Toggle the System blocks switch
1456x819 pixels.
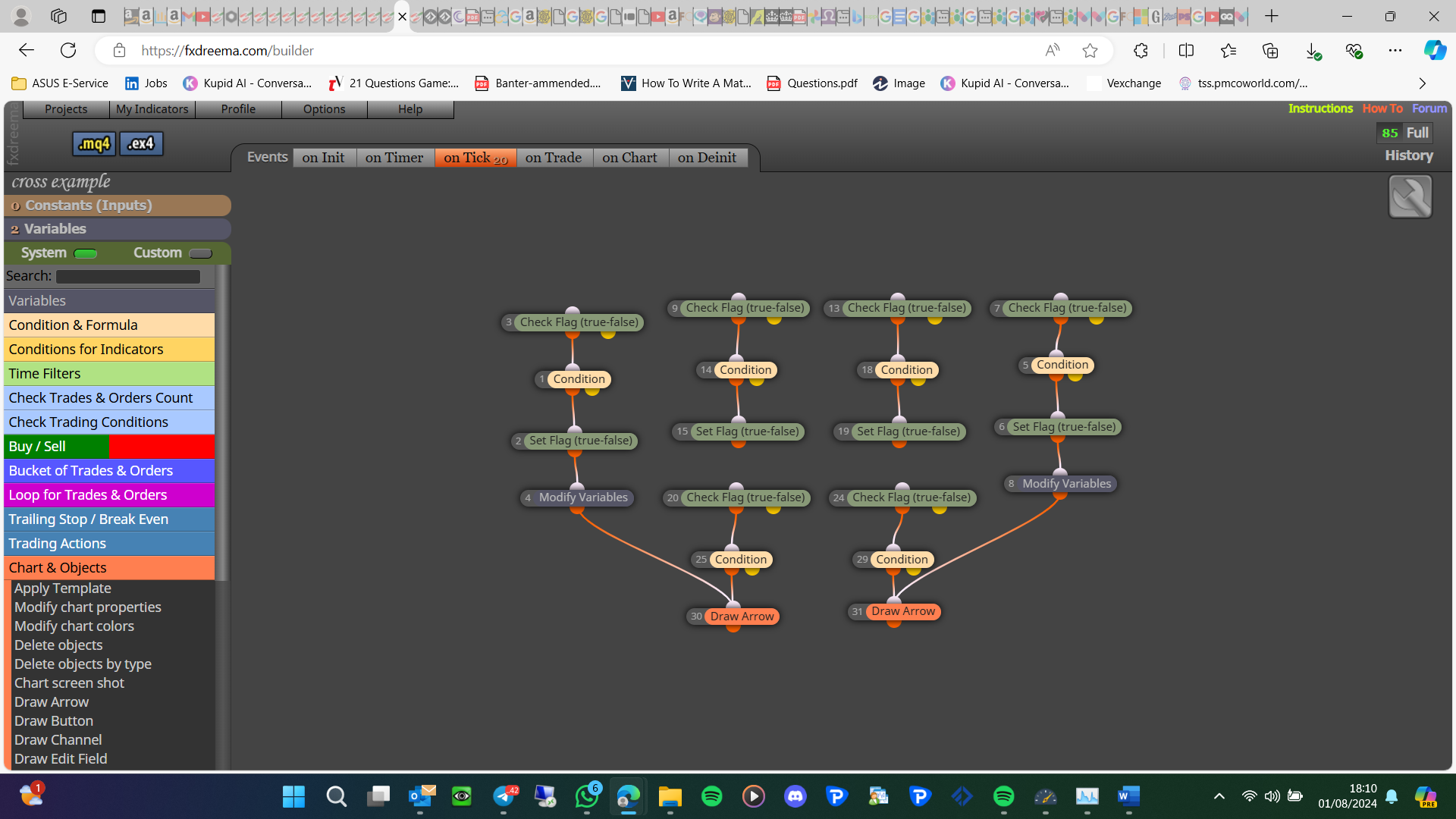coord(86,253)
